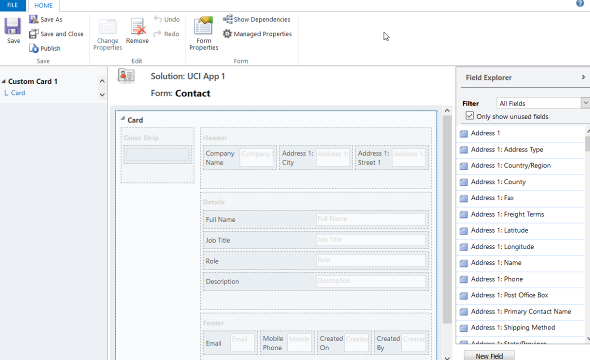The width and height of the screenshot is (590, 360).
Task: Click the Field Explorer list scrollbar thumb
Action: pos(588,143)
